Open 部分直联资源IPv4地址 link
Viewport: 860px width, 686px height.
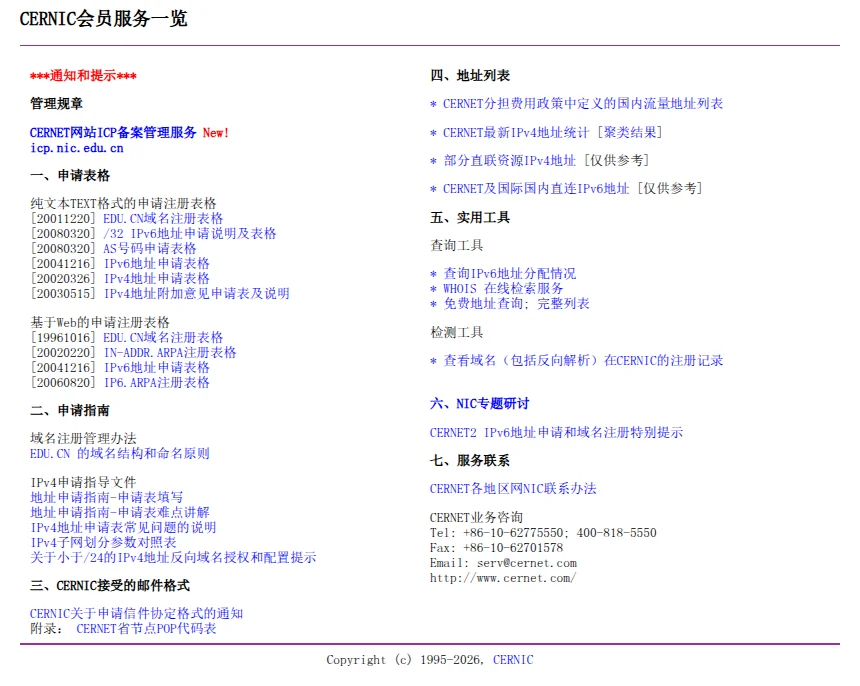point(510,161)
